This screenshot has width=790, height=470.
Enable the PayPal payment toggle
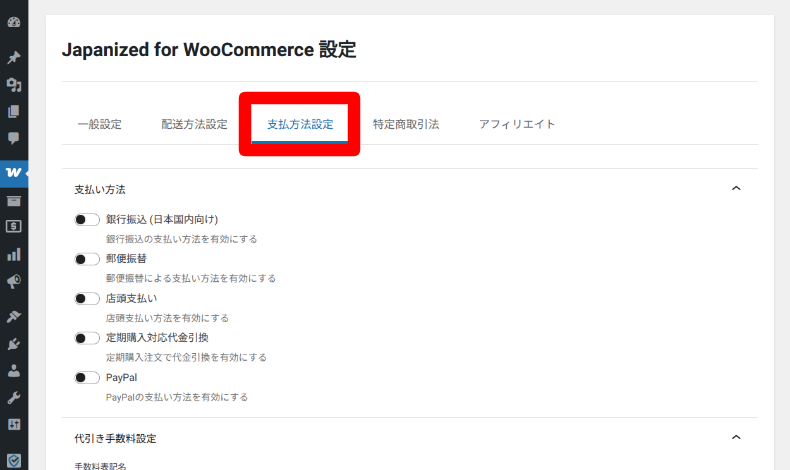(x=87, y=378)
